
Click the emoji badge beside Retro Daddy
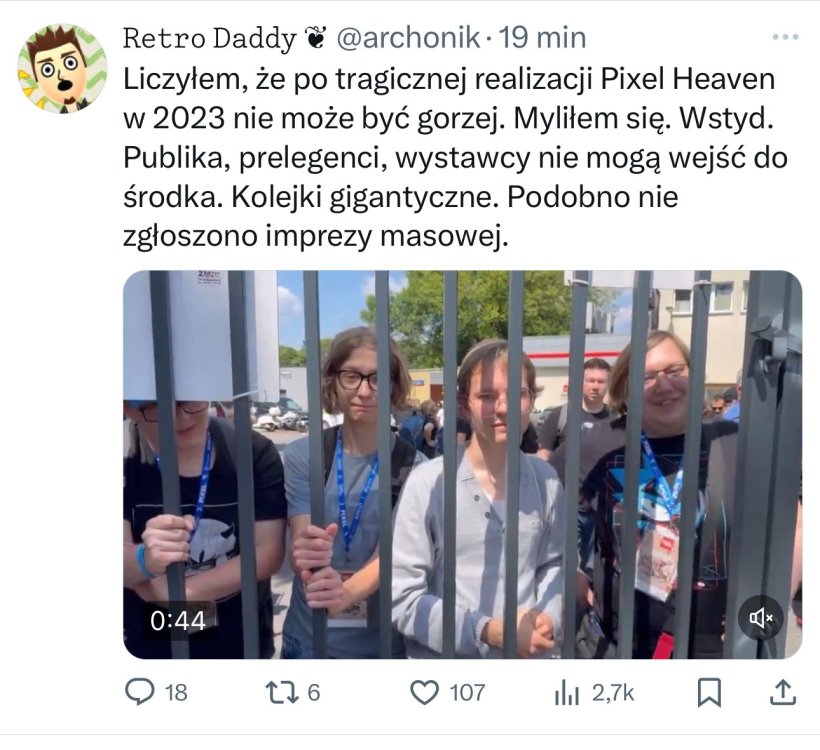[x=315, y=38]
